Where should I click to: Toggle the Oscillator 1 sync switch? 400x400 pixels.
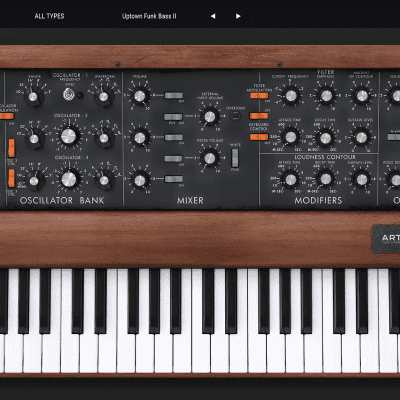point(69,94)
